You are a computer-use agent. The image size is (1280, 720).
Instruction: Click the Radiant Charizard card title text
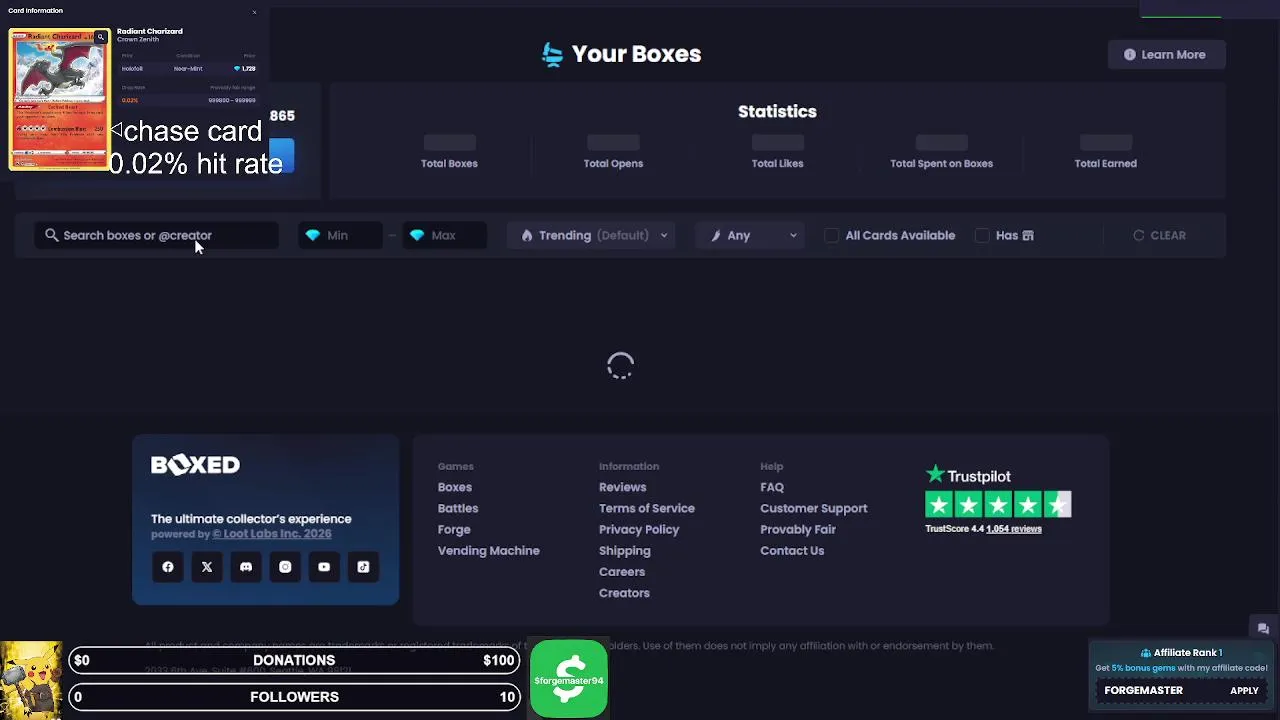tap(150, 31)
